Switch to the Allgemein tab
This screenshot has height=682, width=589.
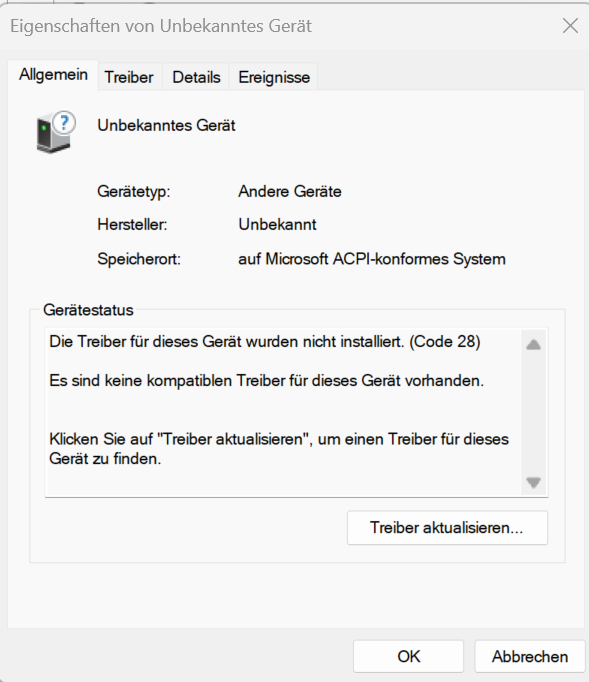(53, 75)
